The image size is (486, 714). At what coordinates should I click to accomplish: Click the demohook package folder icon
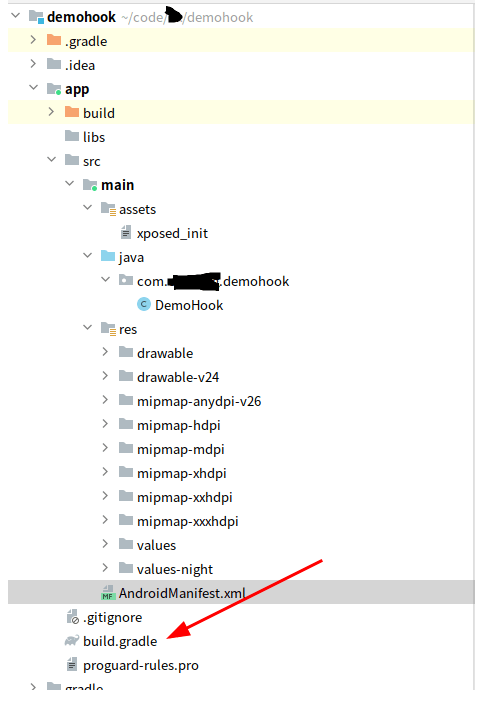(126, 280)
